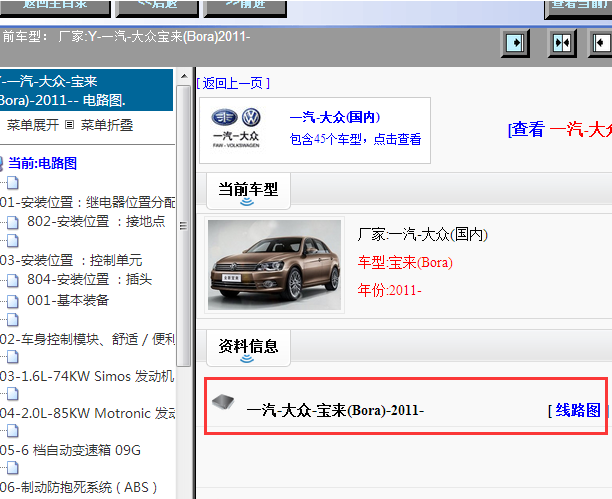Click the 厂家:一汽-大众(国内) text
612x499 pixels.
click(x=423, y=234)
